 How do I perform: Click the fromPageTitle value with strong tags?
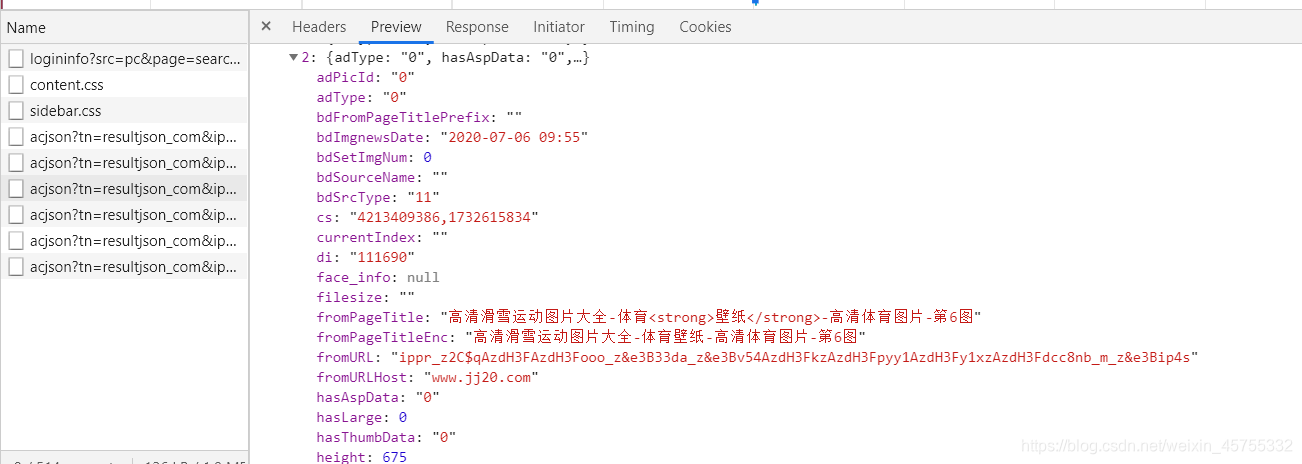(x=711, y=317)
